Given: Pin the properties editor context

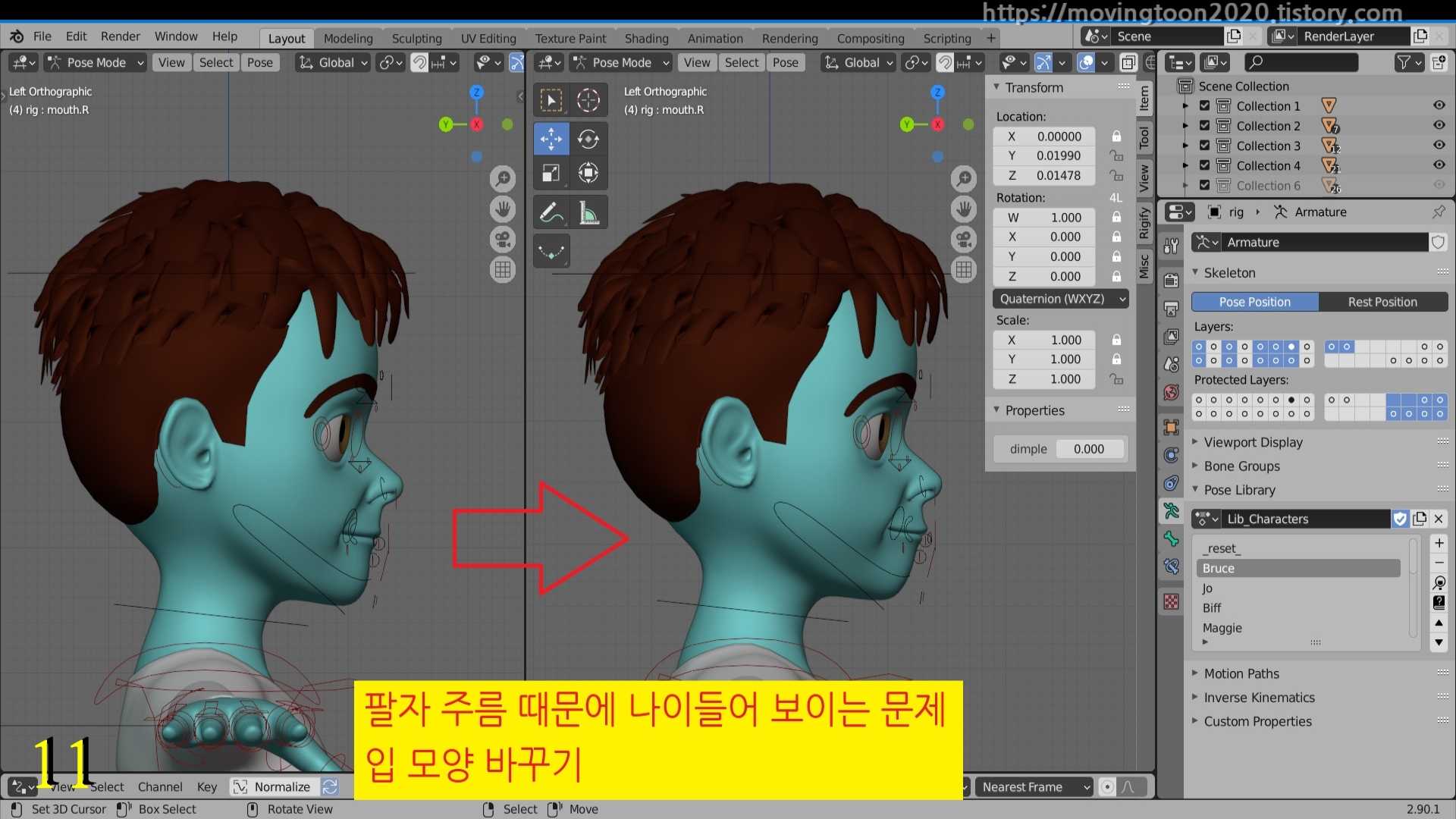Looking at the screenshot, I should coord(1439,212).
